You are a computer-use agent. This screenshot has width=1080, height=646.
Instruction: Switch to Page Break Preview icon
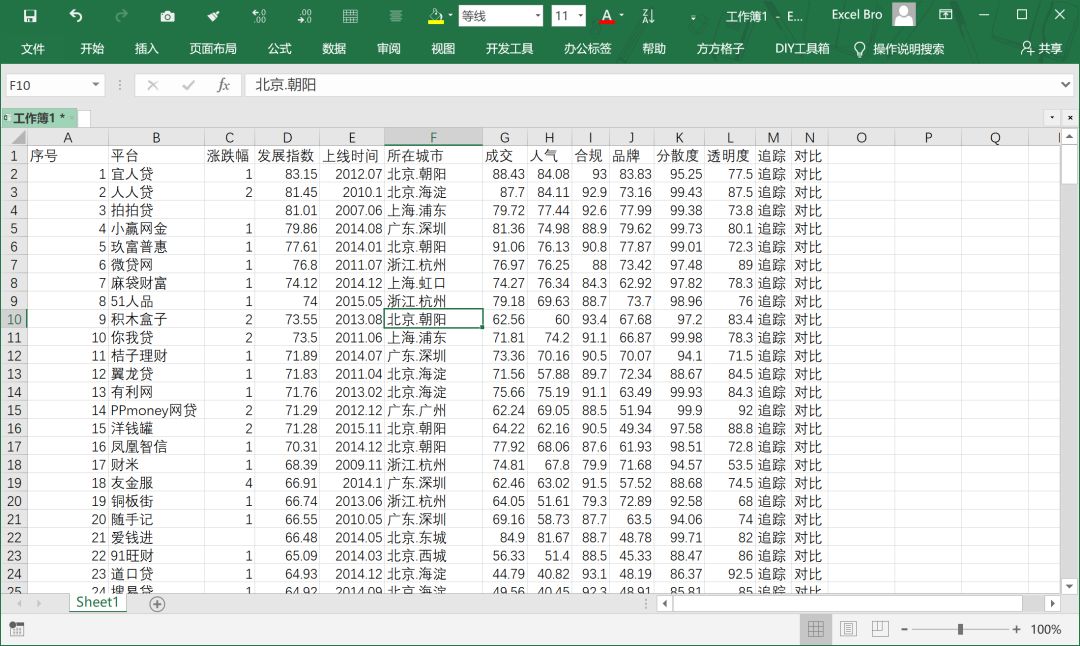pyautogui.click(x=880, y=629)
